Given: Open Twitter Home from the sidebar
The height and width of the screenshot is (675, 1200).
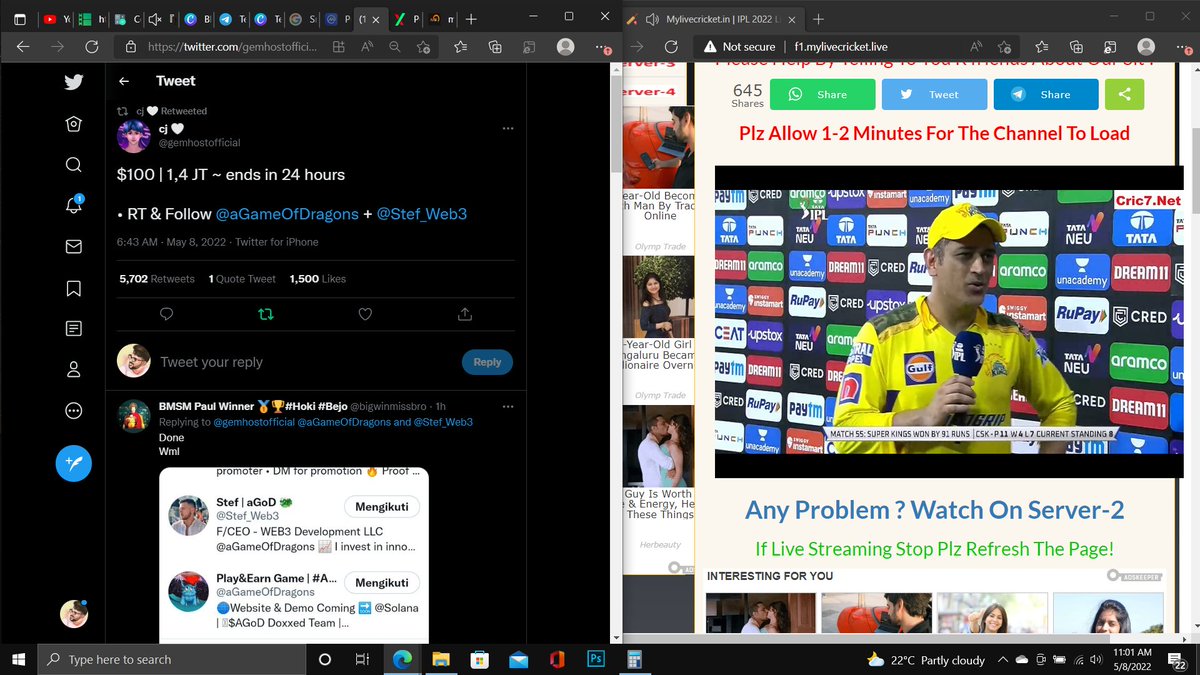Looking at the screenshot, I should click(73, 123).
